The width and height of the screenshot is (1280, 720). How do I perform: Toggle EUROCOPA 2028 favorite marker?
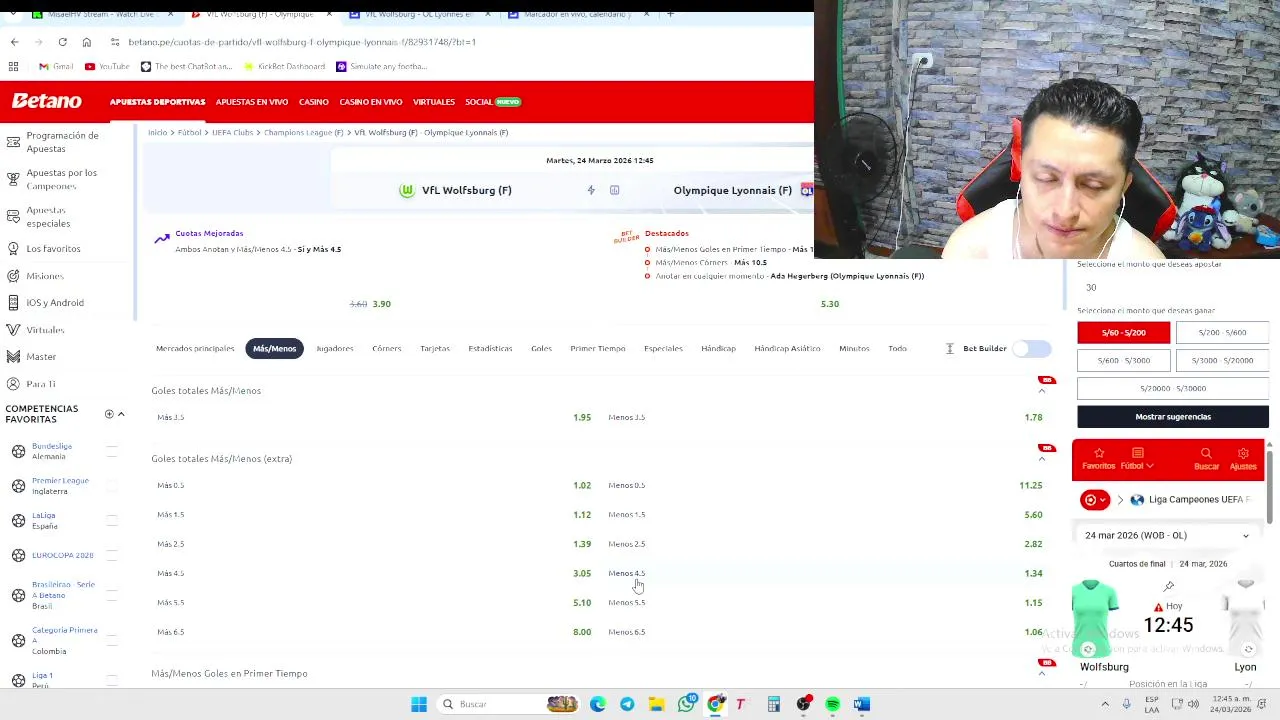[x=112, y=555]
